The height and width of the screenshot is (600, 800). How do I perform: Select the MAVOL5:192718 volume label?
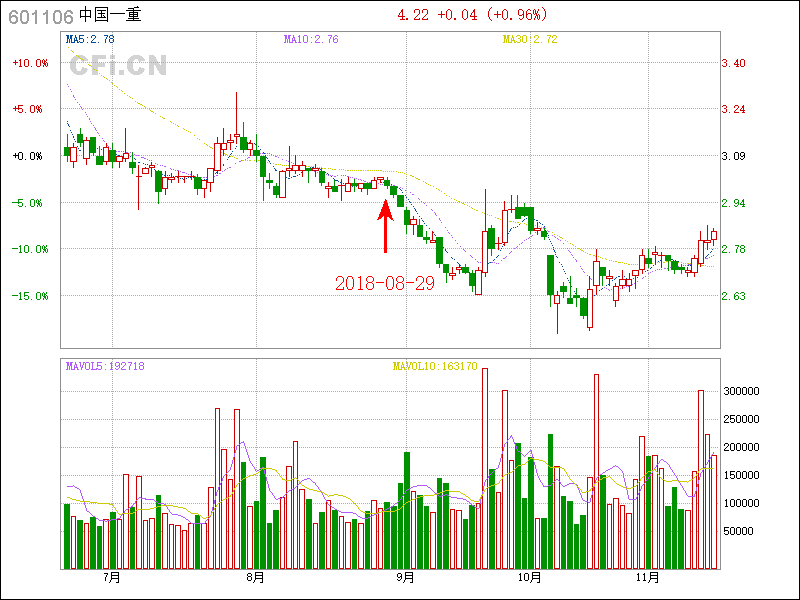pyautogui.click(x=105, y=366)
